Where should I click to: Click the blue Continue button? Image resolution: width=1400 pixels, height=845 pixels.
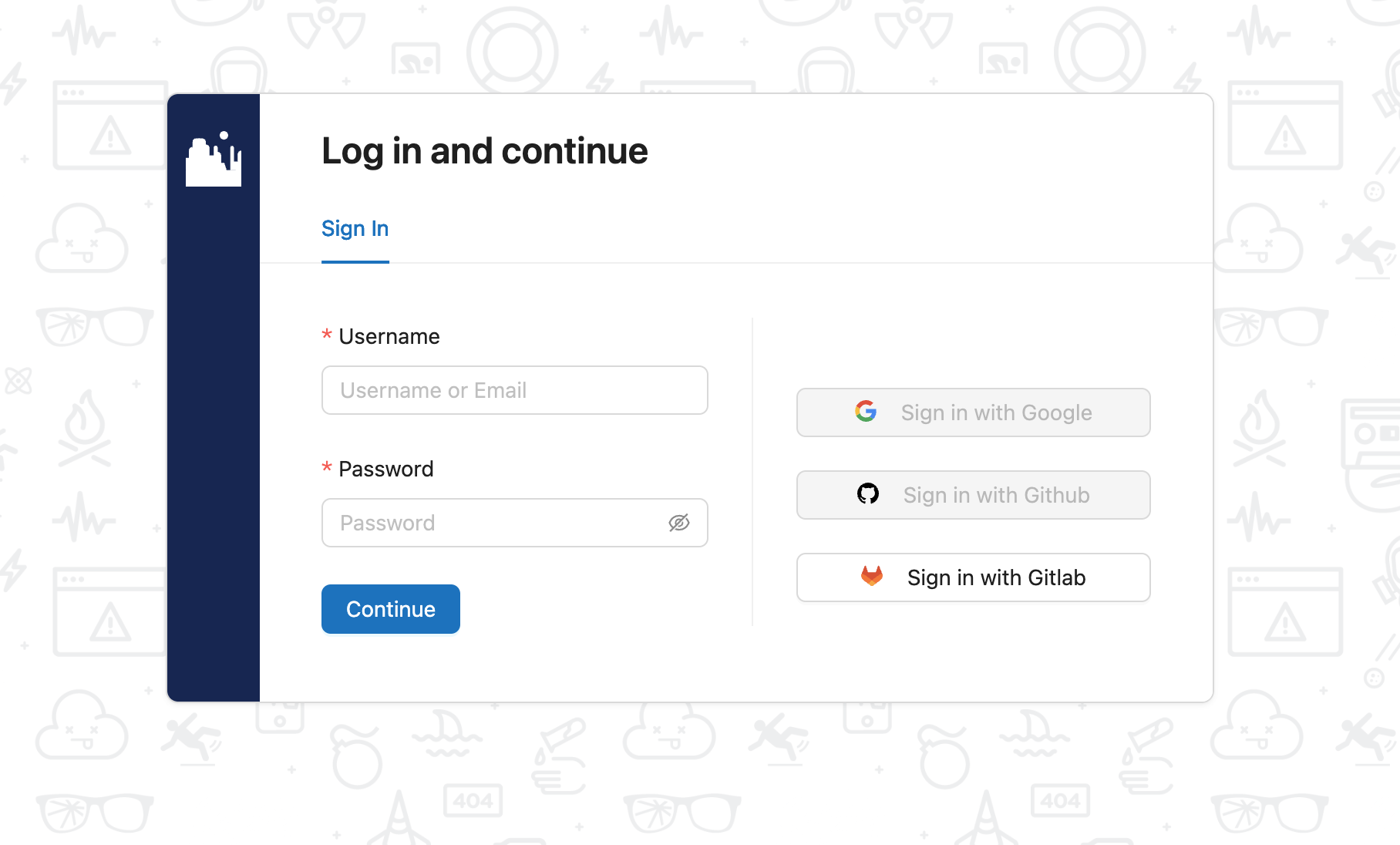point(391,609)
